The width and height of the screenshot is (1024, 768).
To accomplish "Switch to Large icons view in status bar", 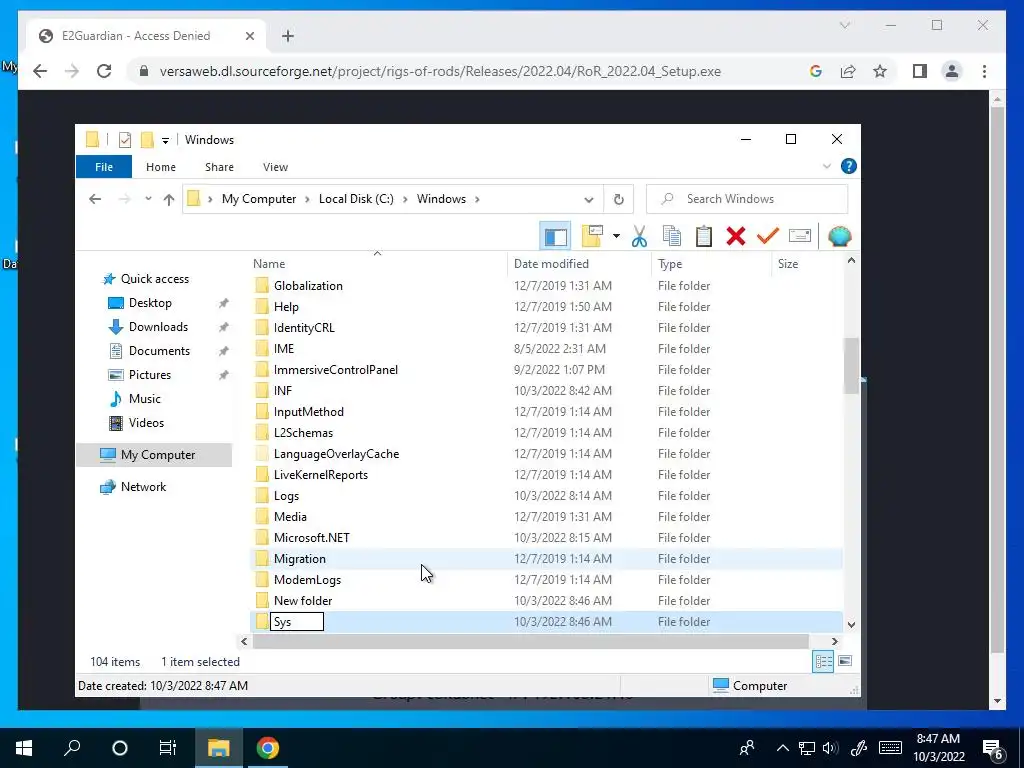I will pyautogui.click(x=845, y=661).
